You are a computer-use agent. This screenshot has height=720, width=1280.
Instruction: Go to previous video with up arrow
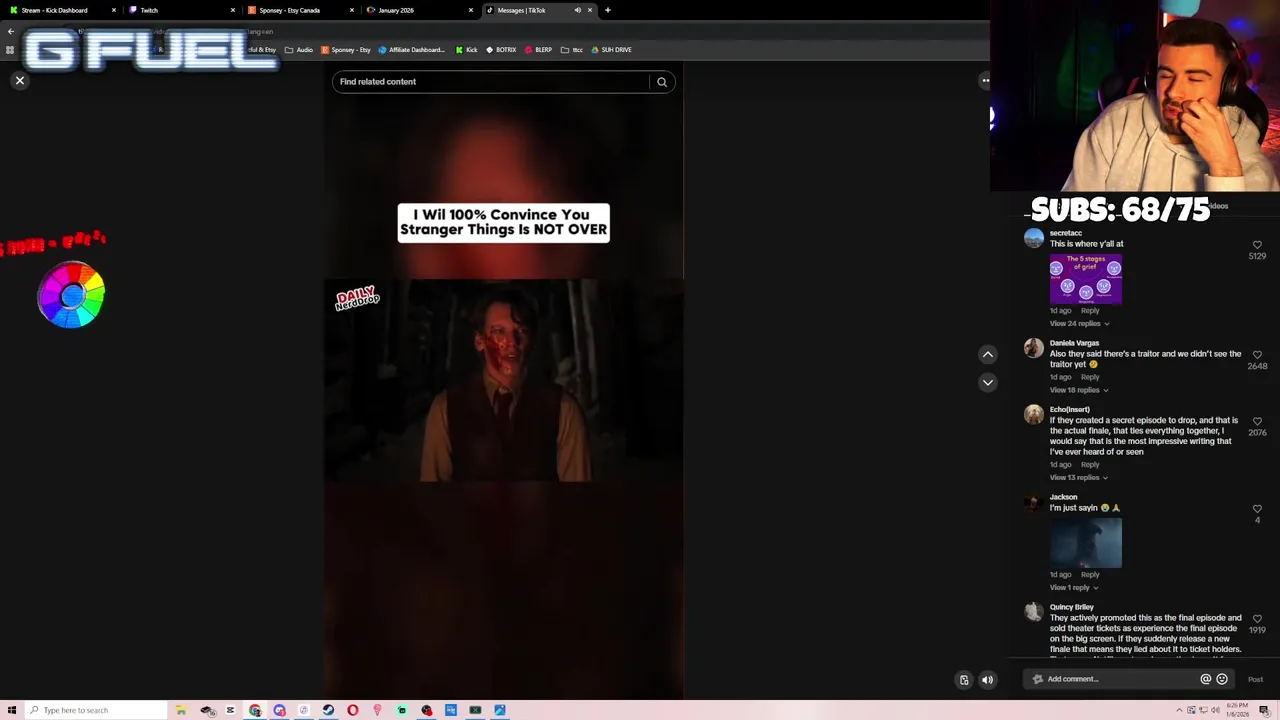(987, 354)
